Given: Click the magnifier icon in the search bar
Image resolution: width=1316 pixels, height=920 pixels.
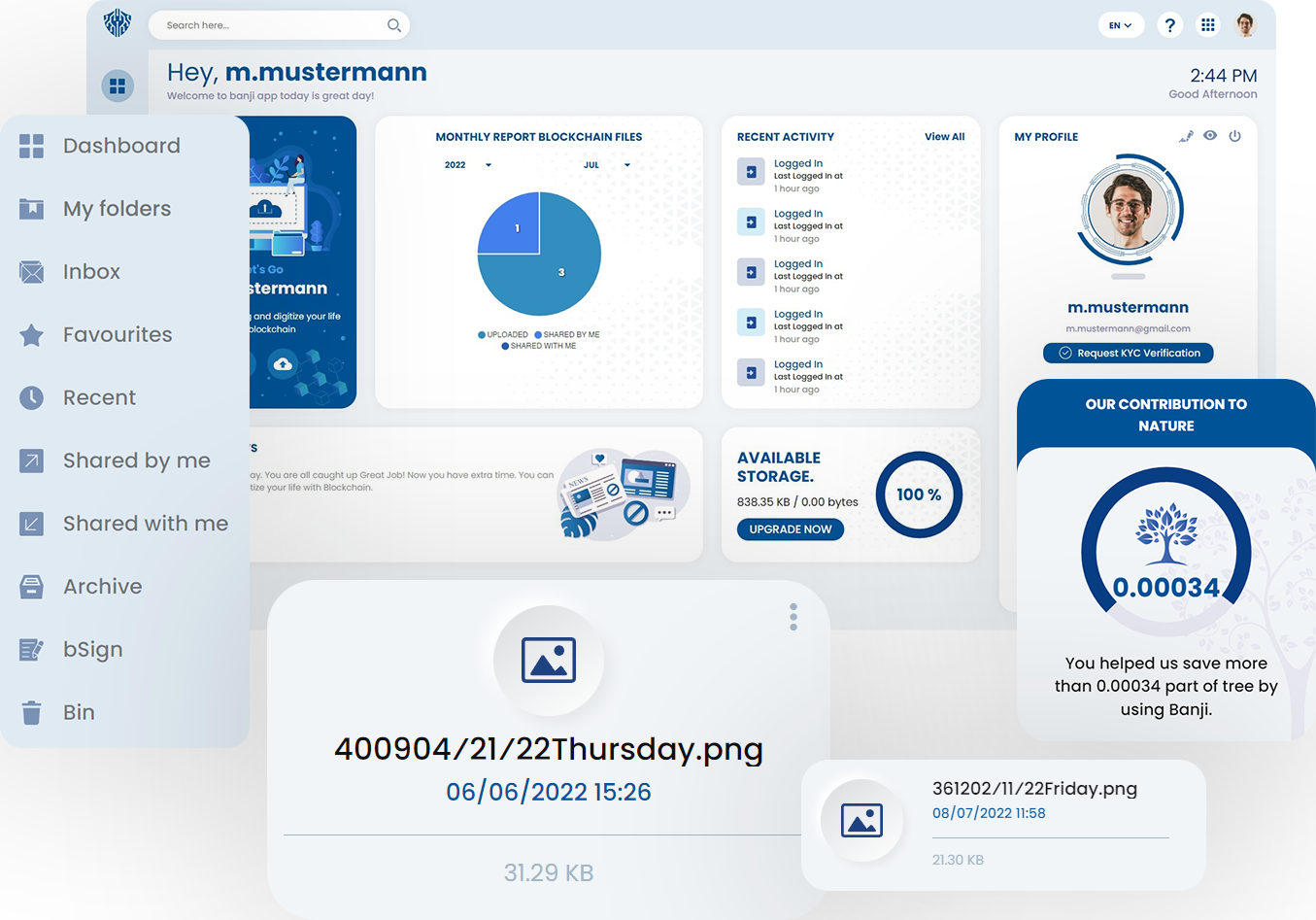Looking at the screenshot, I should 393,25.
